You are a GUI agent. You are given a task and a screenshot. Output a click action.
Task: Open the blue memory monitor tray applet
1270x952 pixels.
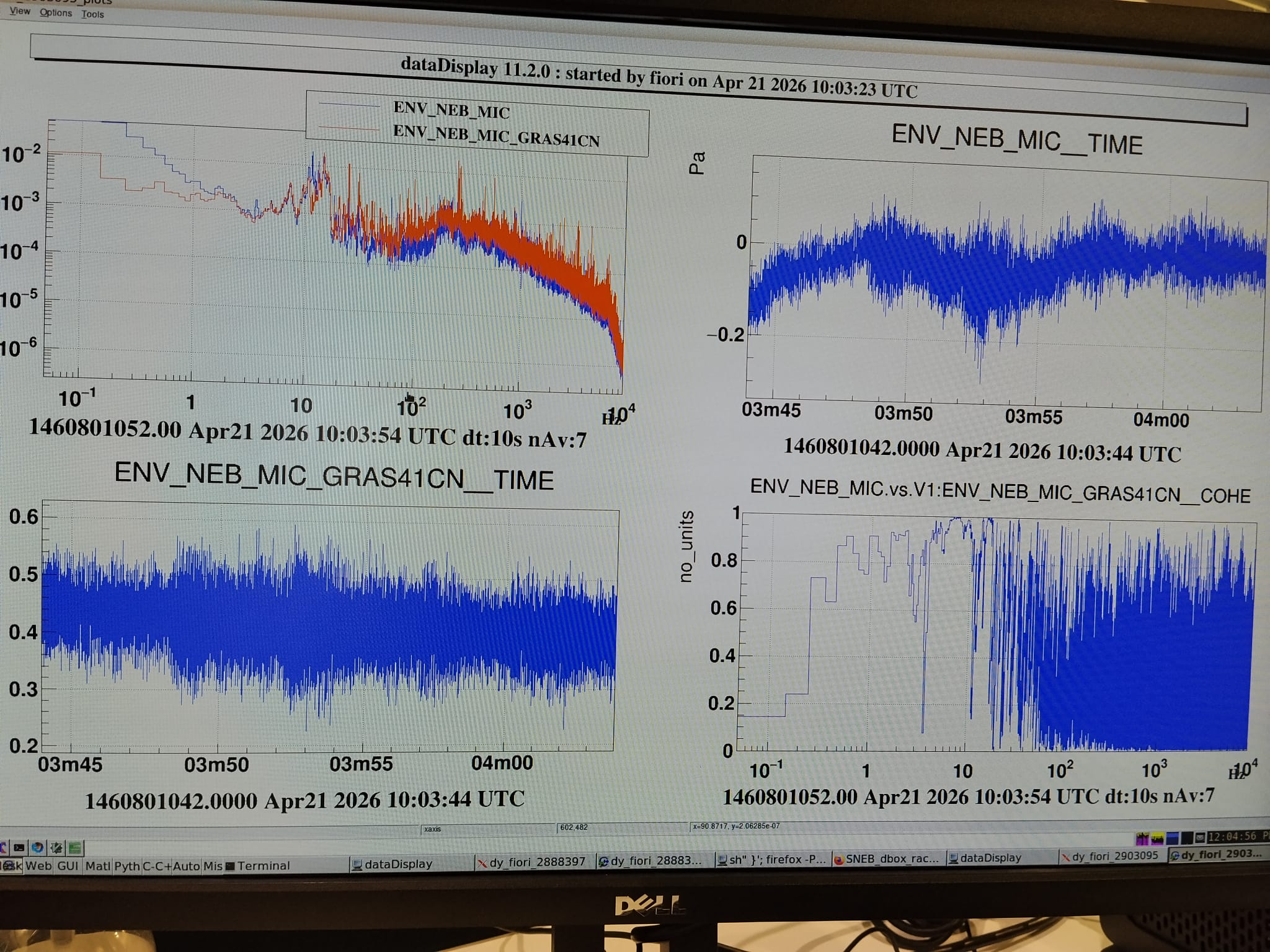[x=1172, y=838]
